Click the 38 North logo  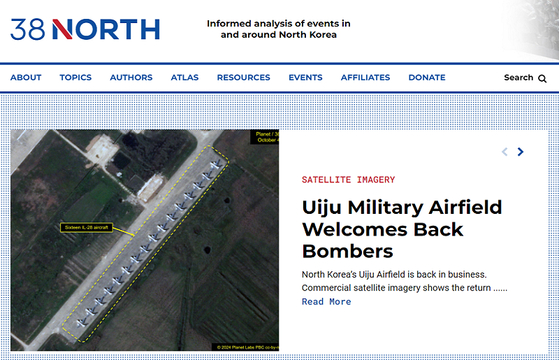[x=85, y=29]
